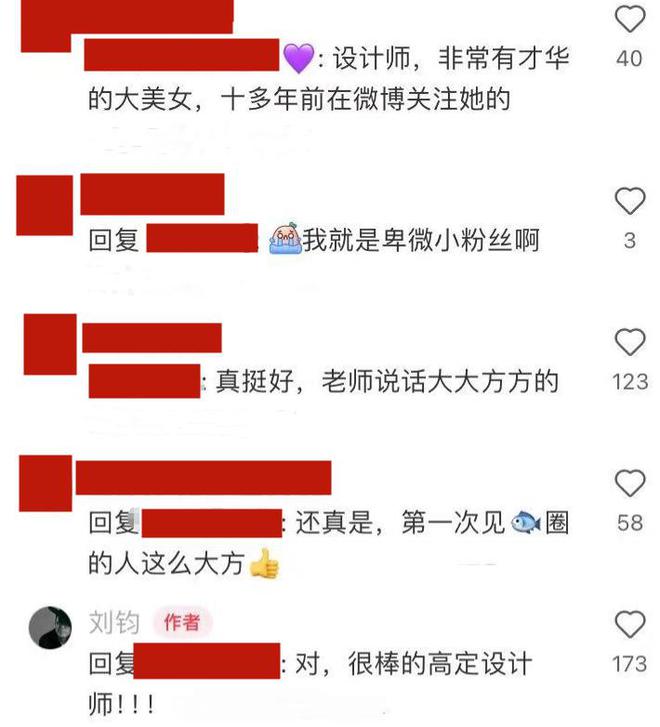Tap the heart above the 58 count
Screen dimensions: 660x727
(x=630, y=483)
